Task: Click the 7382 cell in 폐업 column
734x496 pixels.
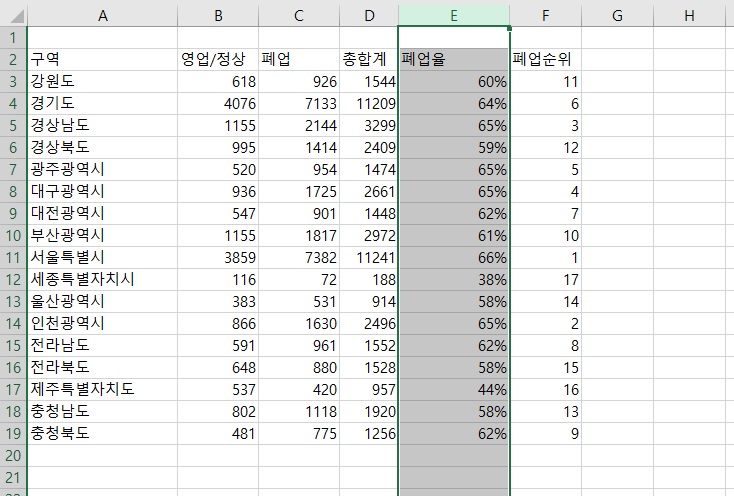Action: click(x=299, y=258)
